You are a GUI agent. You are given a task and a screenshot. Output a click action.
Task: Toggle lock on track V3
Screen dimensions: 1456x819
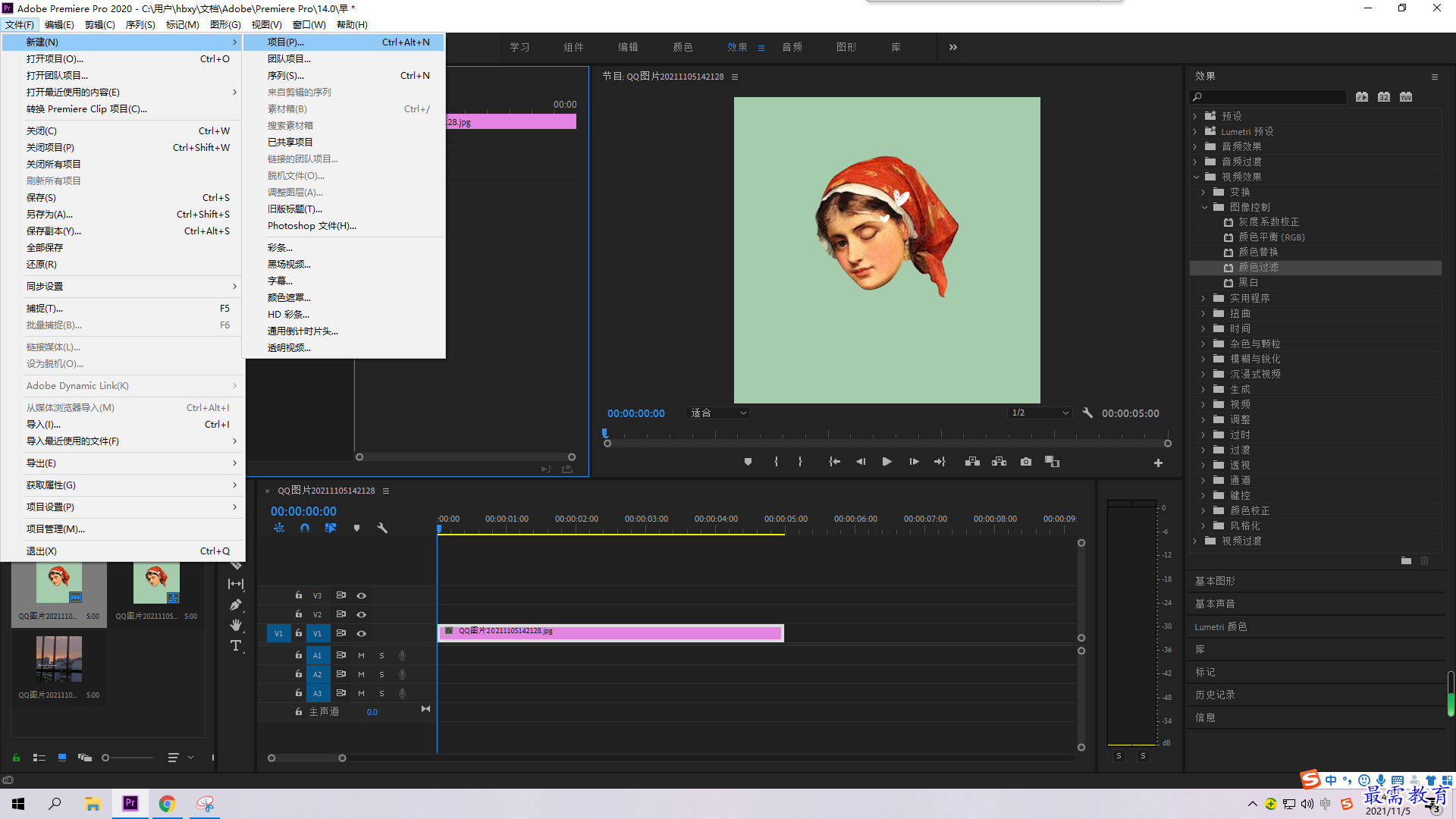click(299, 595)
